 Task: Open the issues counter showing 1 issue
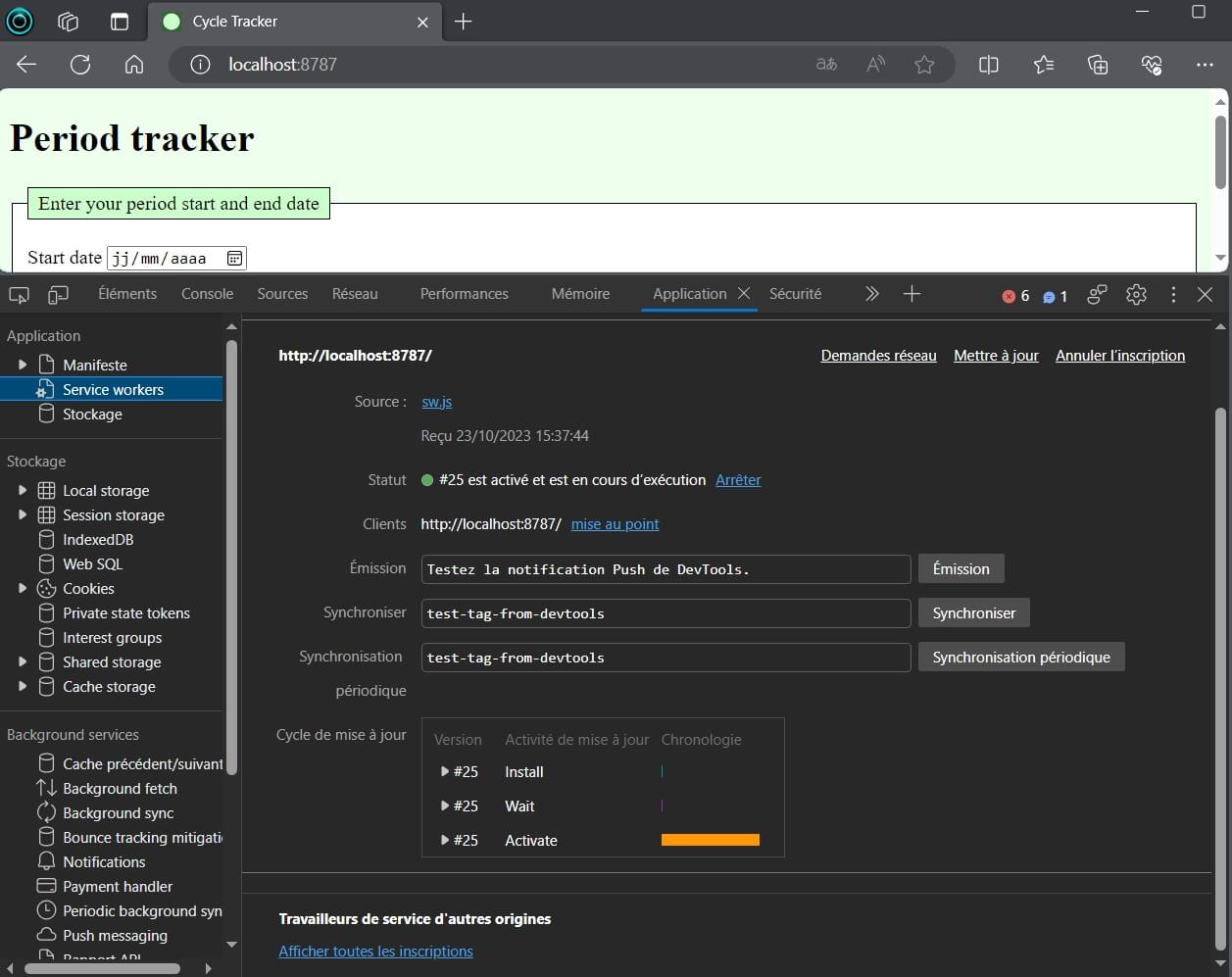[1056, 294]
